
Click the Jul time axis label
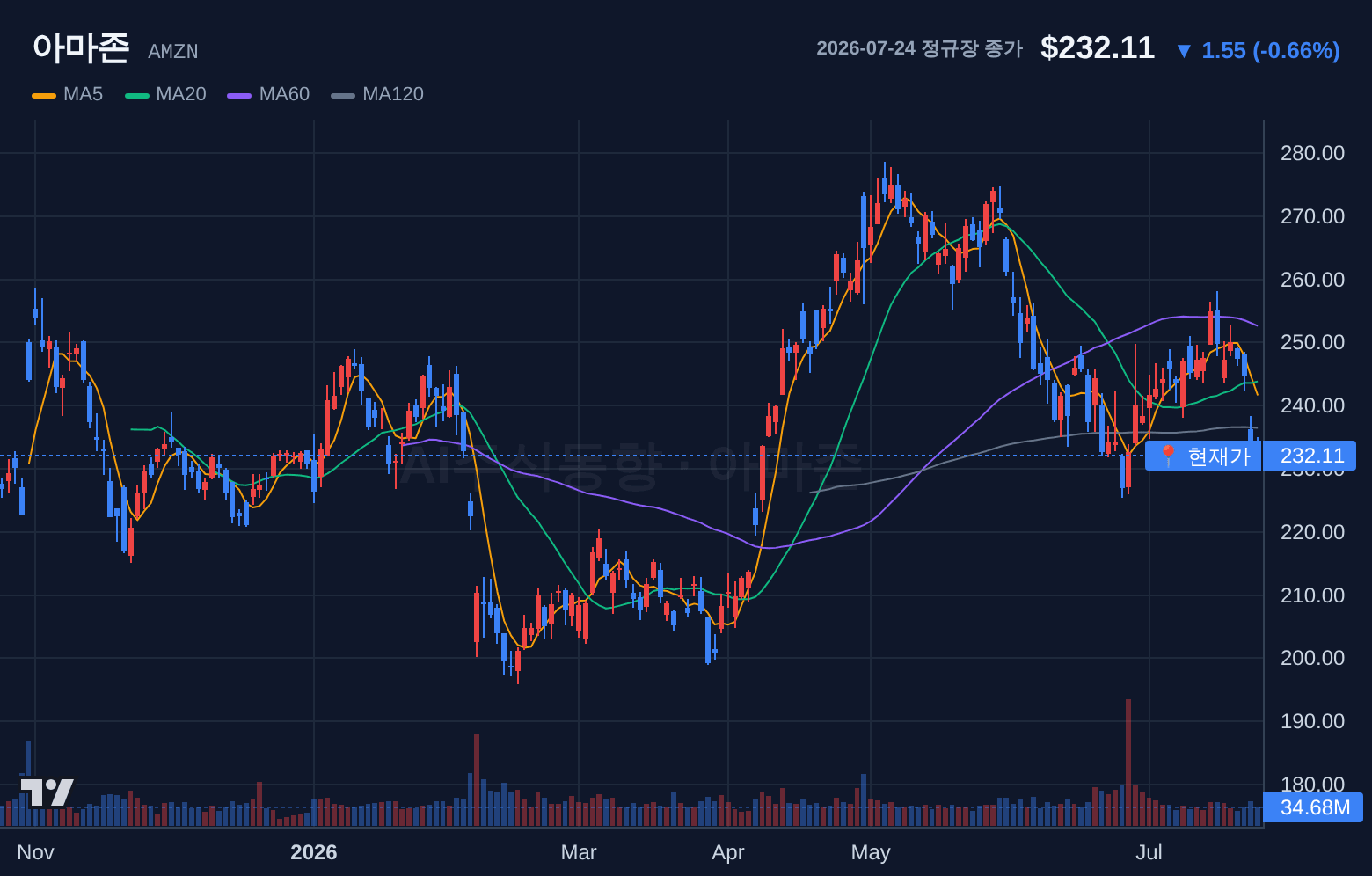coord(1149,852)
